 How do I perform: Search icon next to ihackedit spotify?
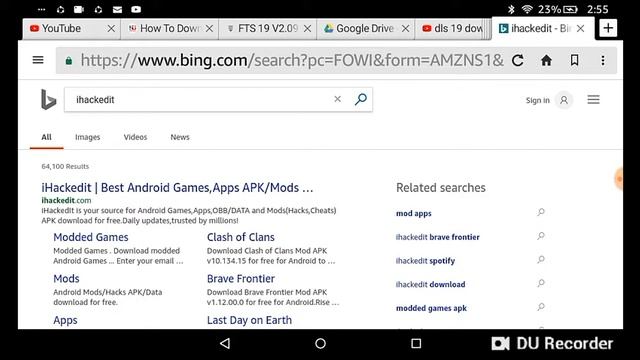click(x=541, y=259)
